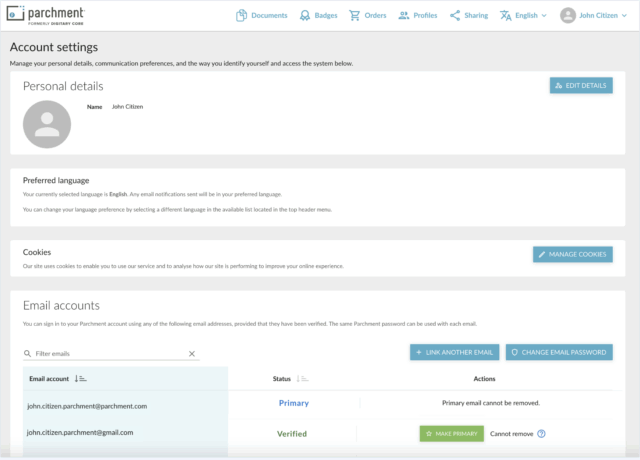Viewport: 640px width, 460px height.
Task: Click the Change Email Password button
Action: click(559, 352)
